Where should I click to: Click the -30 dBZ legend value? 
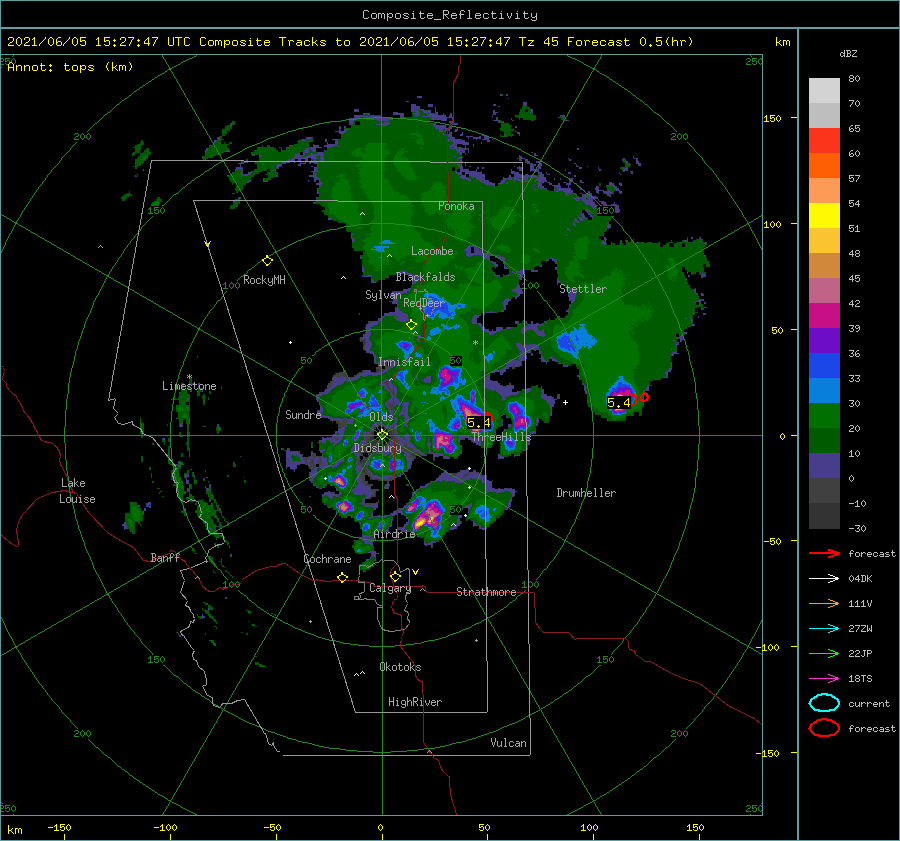[857, 528]
